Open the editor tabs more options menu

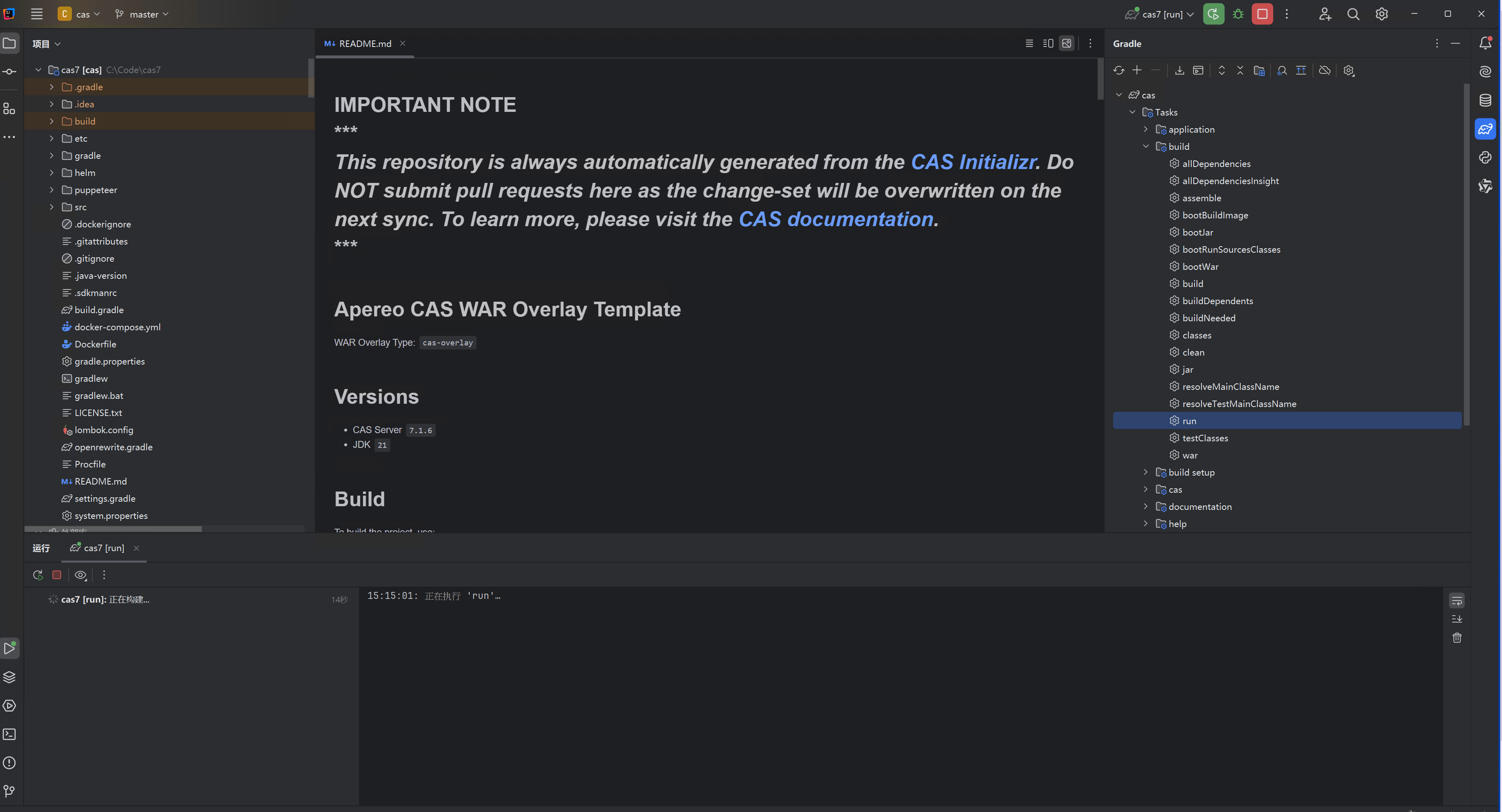pyautogui.click(x=1090, y=44)
